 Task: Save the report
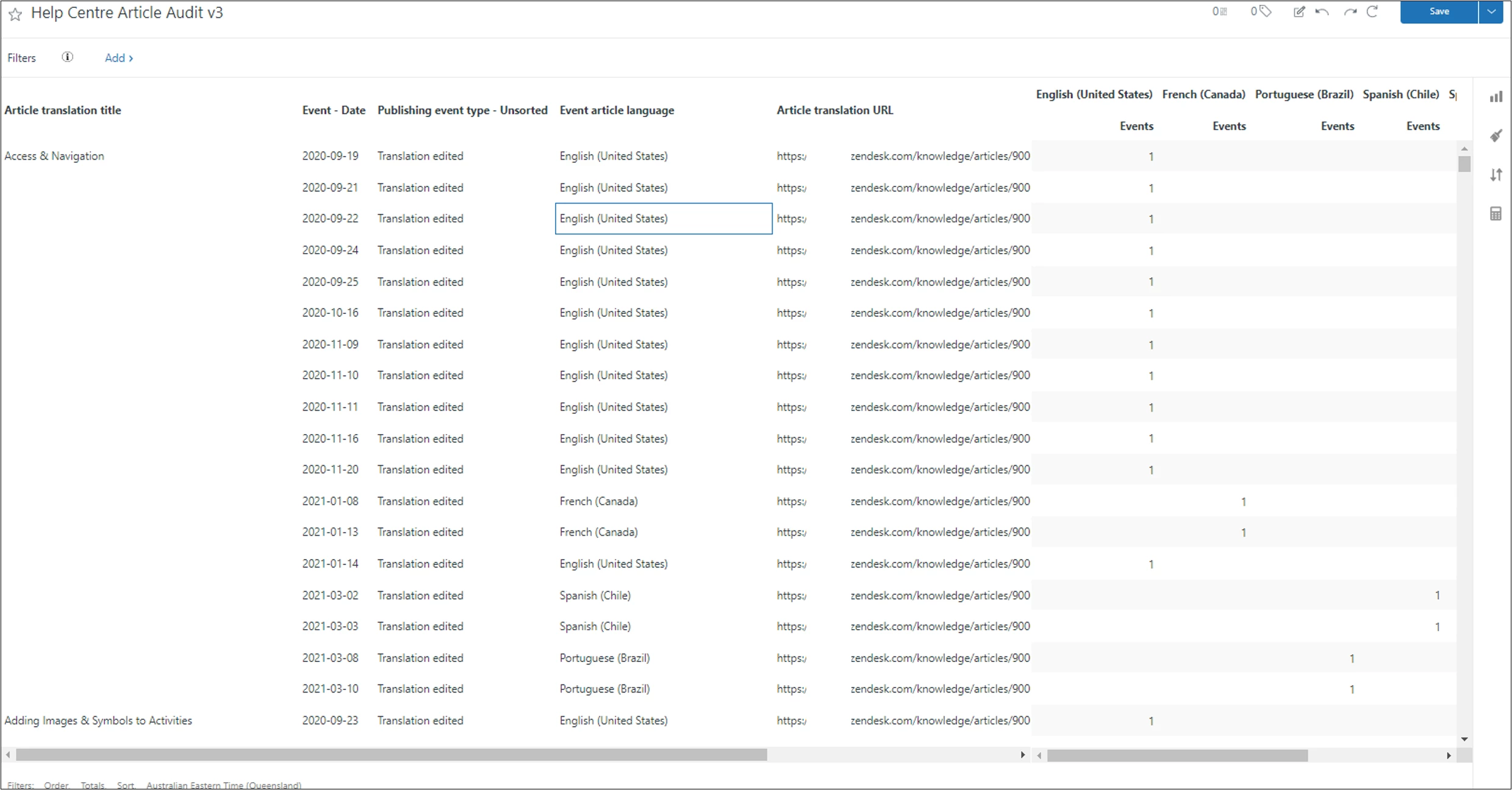[1439, 12]
